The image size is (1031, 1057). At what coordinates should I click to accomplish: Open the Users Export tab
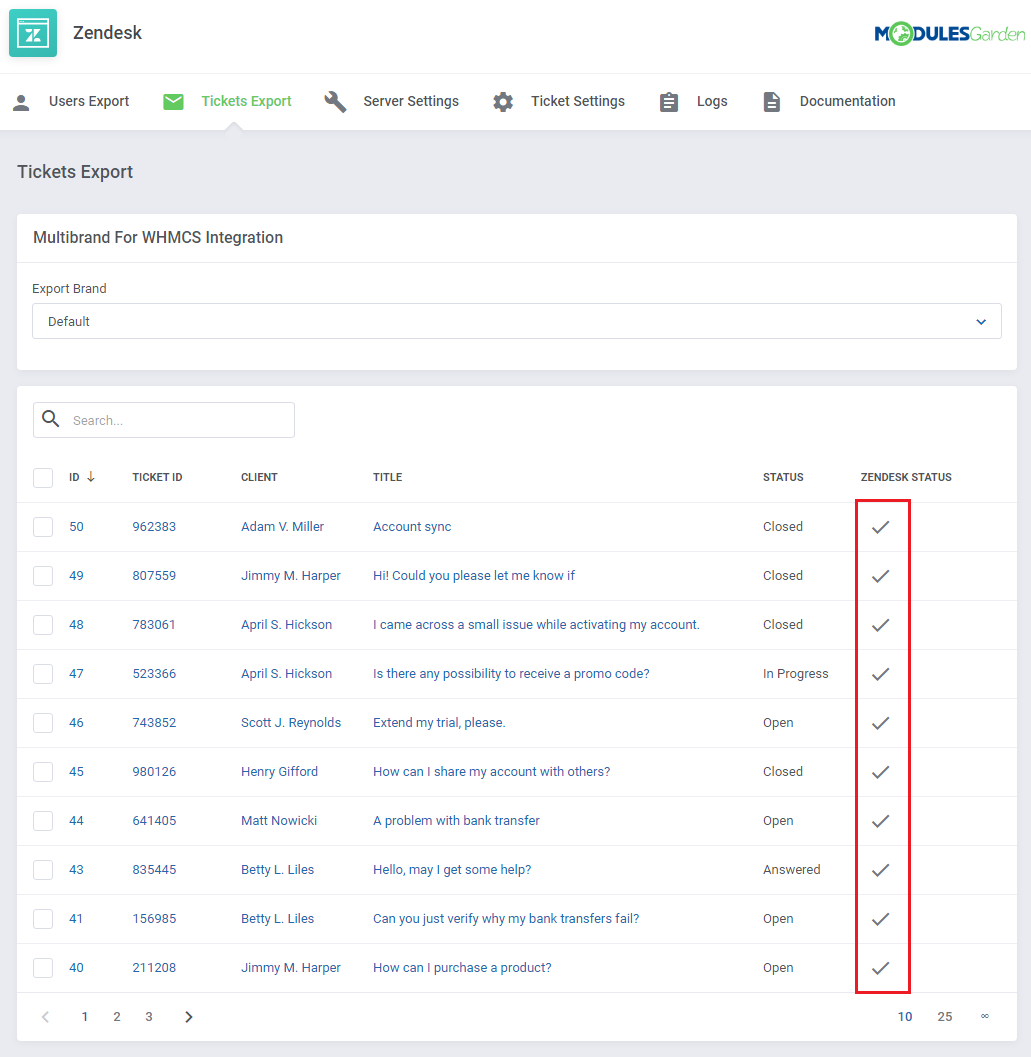71,102
